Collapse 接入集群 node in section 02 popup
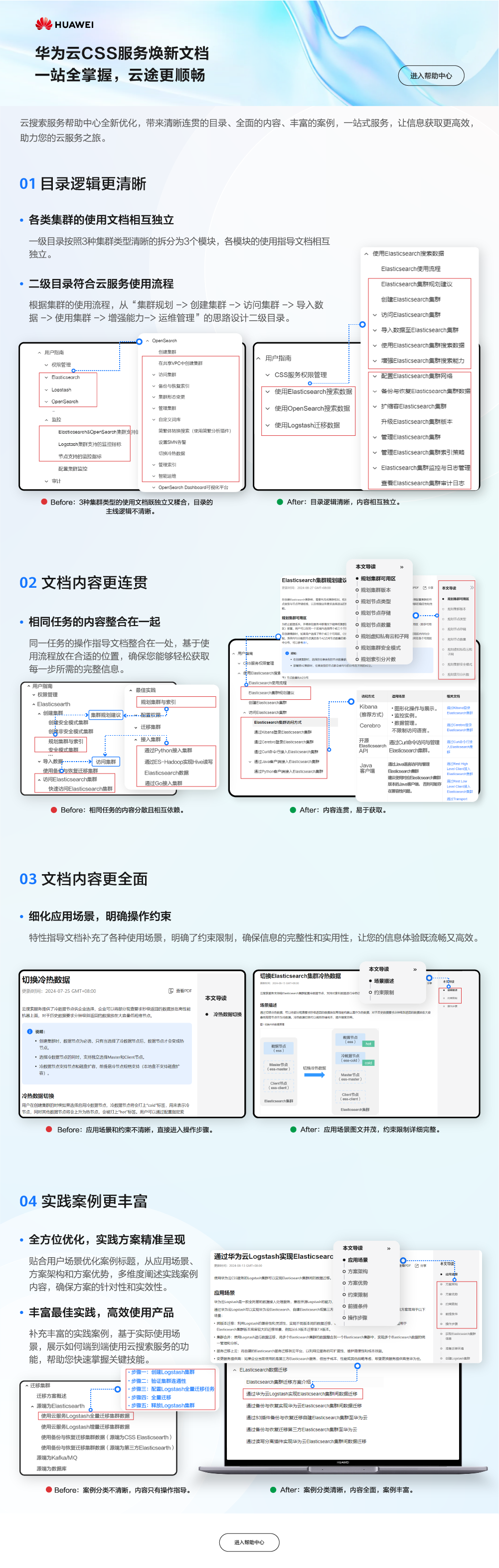Image resolution: width=499 pixels, height=1568 pixels. click(136, 740)
